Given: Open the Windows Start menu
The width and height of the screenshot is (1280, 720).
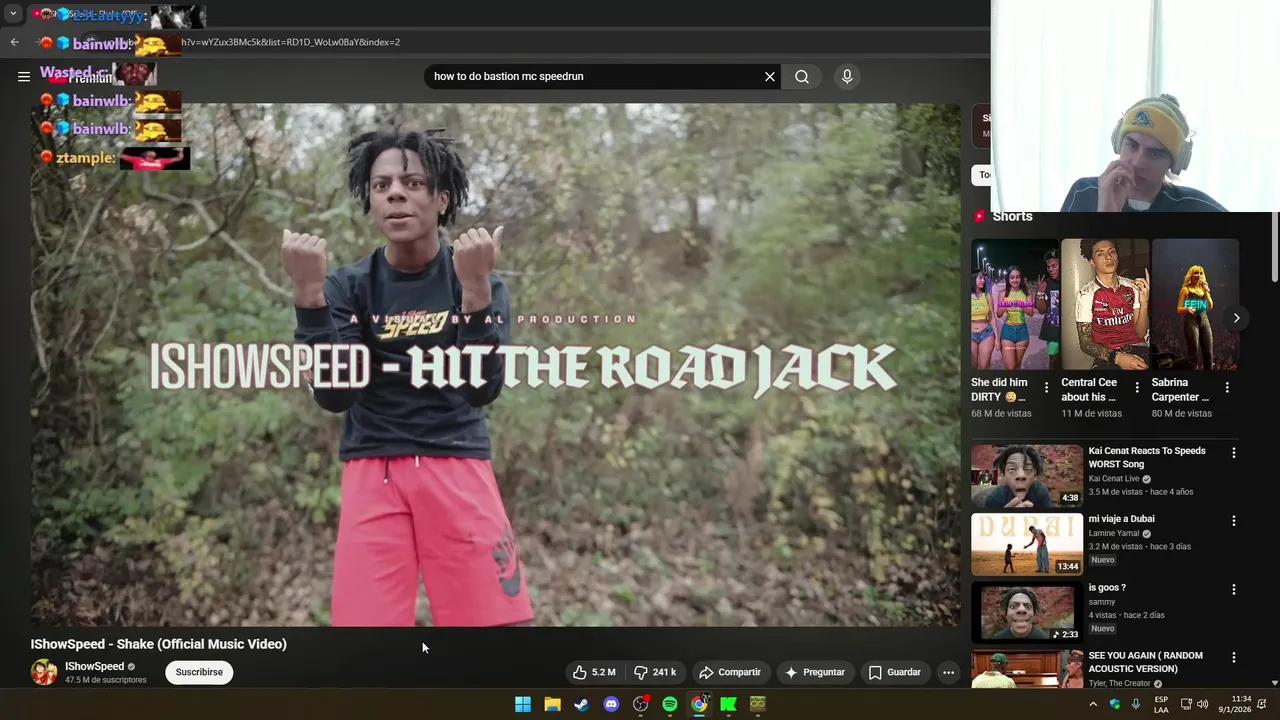Looking at the screenshot, I should tap(523, 704).
